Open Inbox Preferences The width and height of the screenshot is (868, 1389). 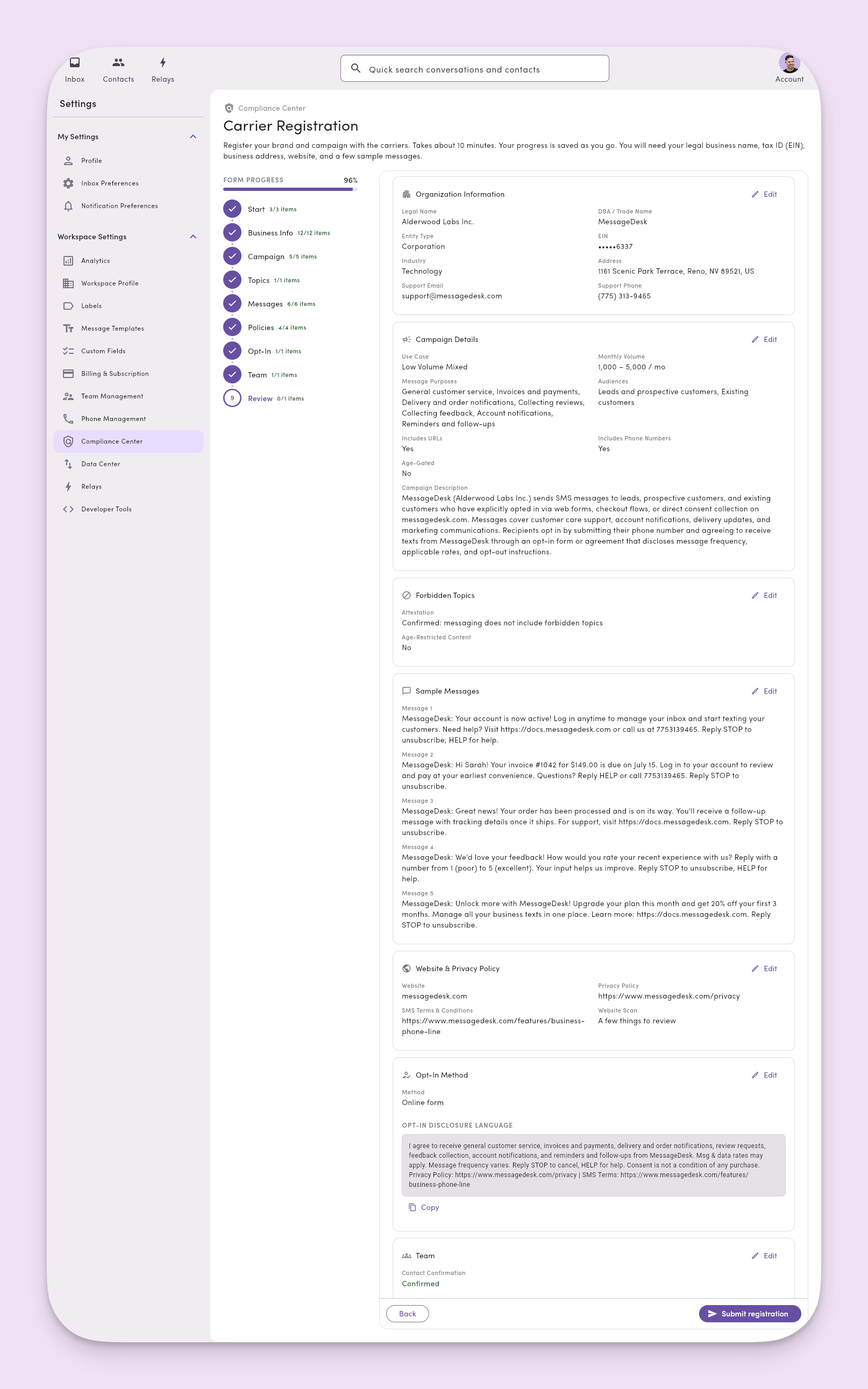click(x=129, y=183)
